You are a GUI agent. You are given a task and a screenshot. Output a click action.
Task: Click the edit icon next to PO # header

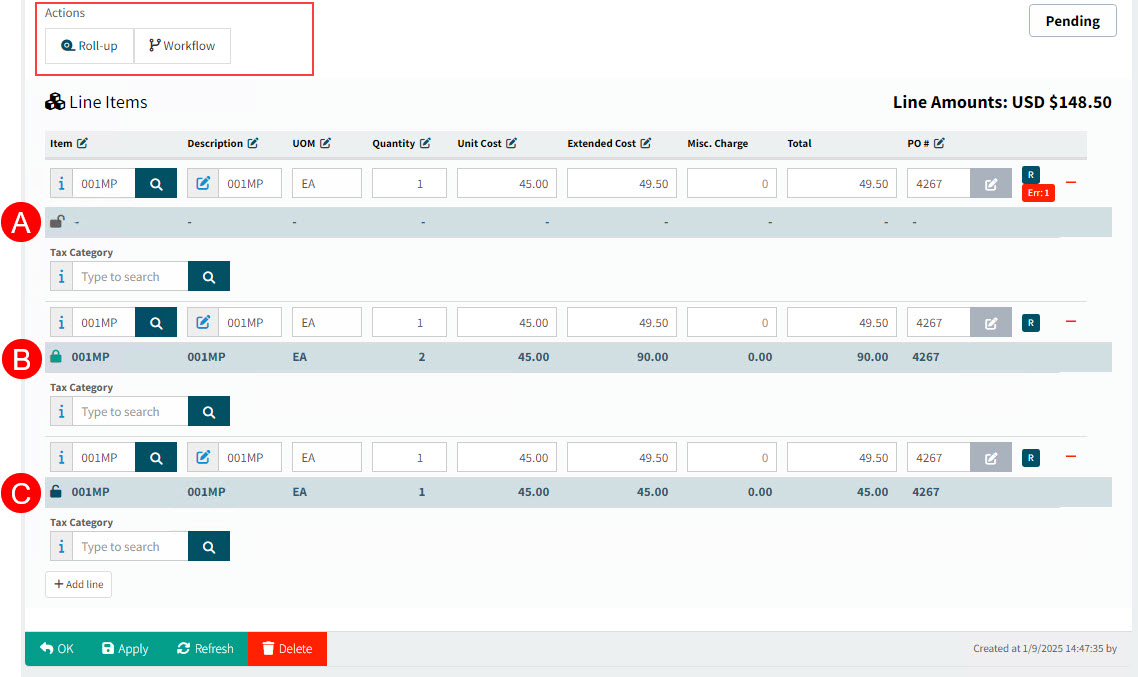tap(939, 144)
